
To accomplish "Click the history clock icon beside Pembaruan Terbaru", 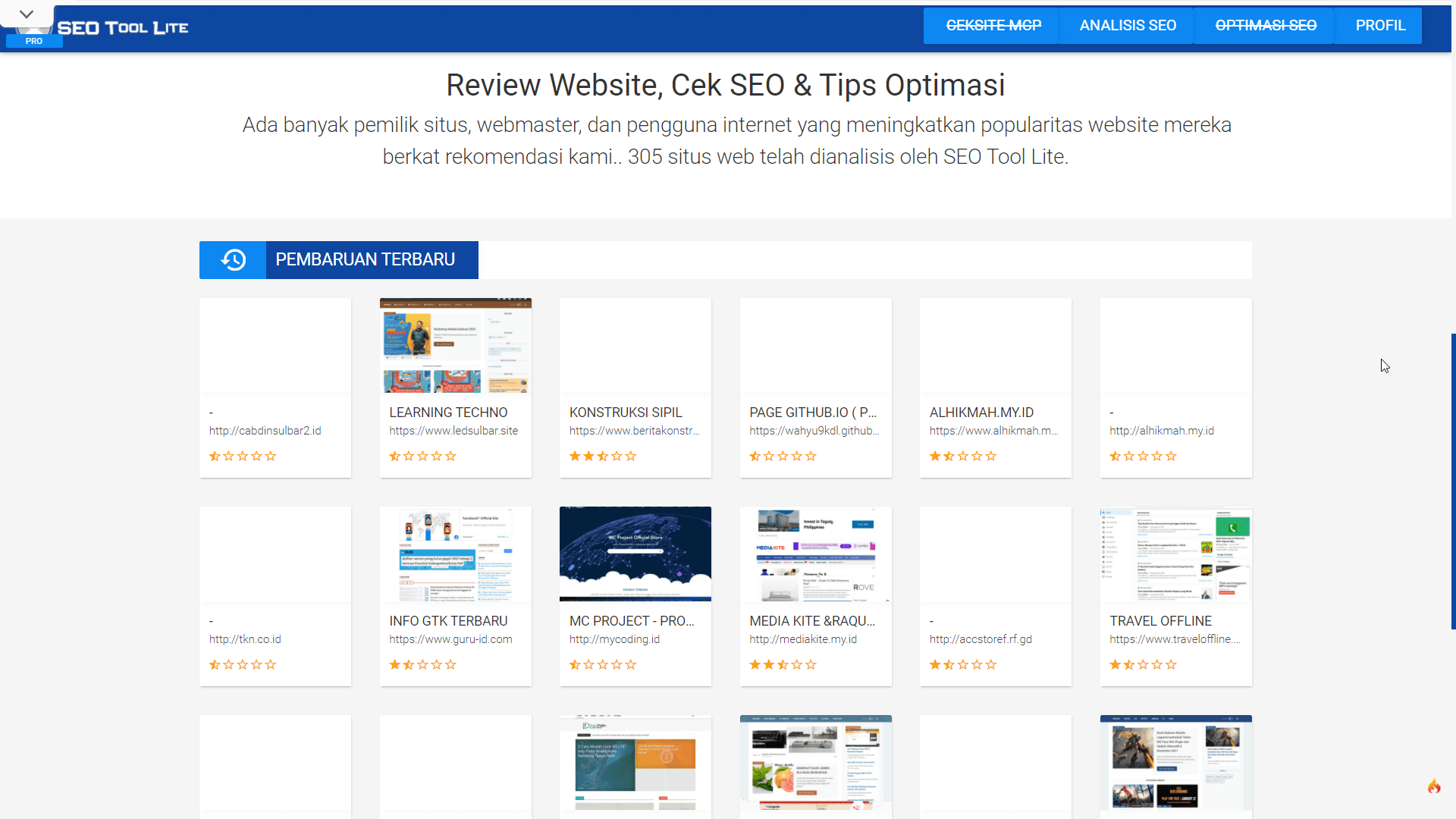I will (233, 260).
